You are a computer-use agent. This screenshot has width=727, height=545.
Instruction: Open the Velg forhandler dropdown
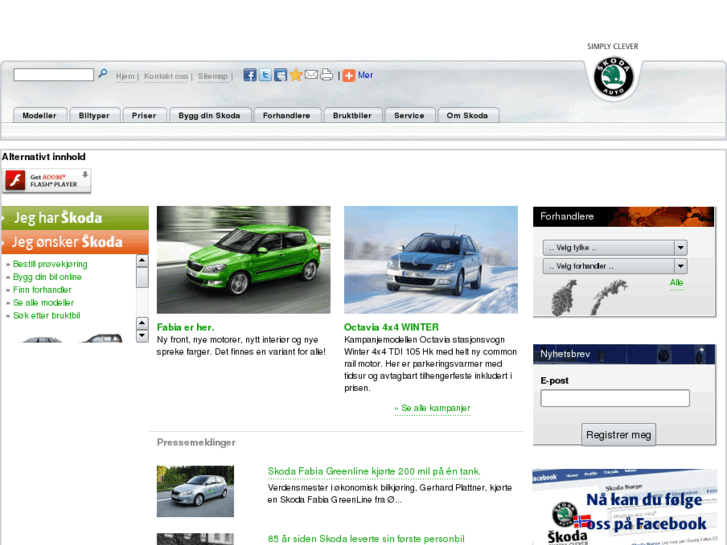(615, 266)
